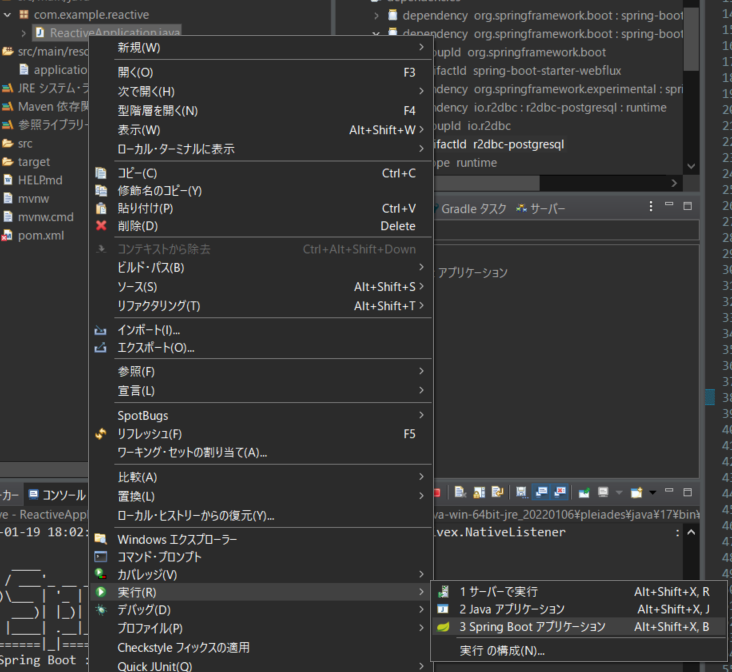This screenshot has width=732, height=672.
Task: Open the Open Console dropdown arrow
Action: point(653,492)
